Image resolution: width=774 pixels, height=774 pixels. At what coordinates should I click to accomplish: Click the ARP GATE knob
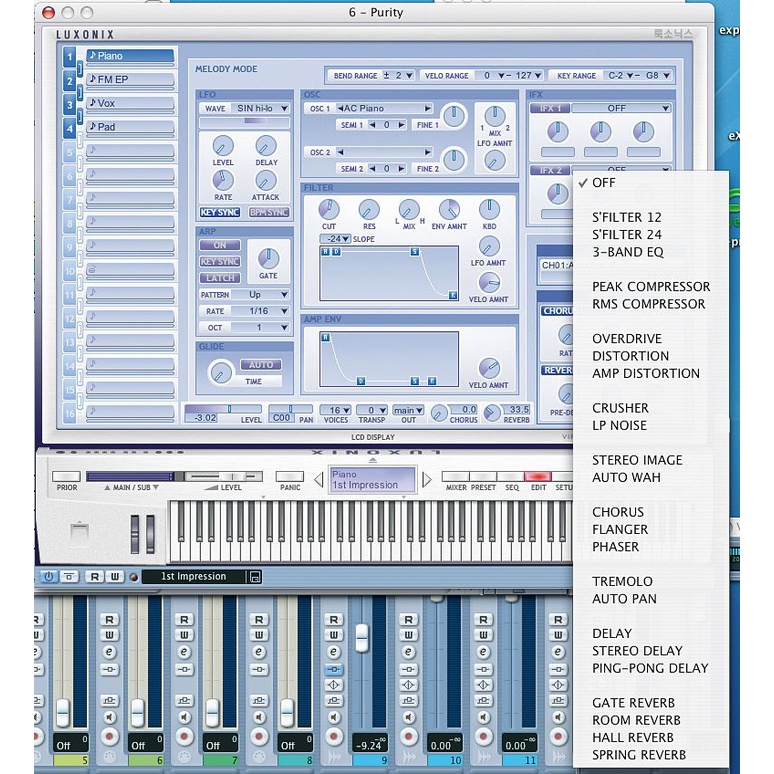coord(268,258)
